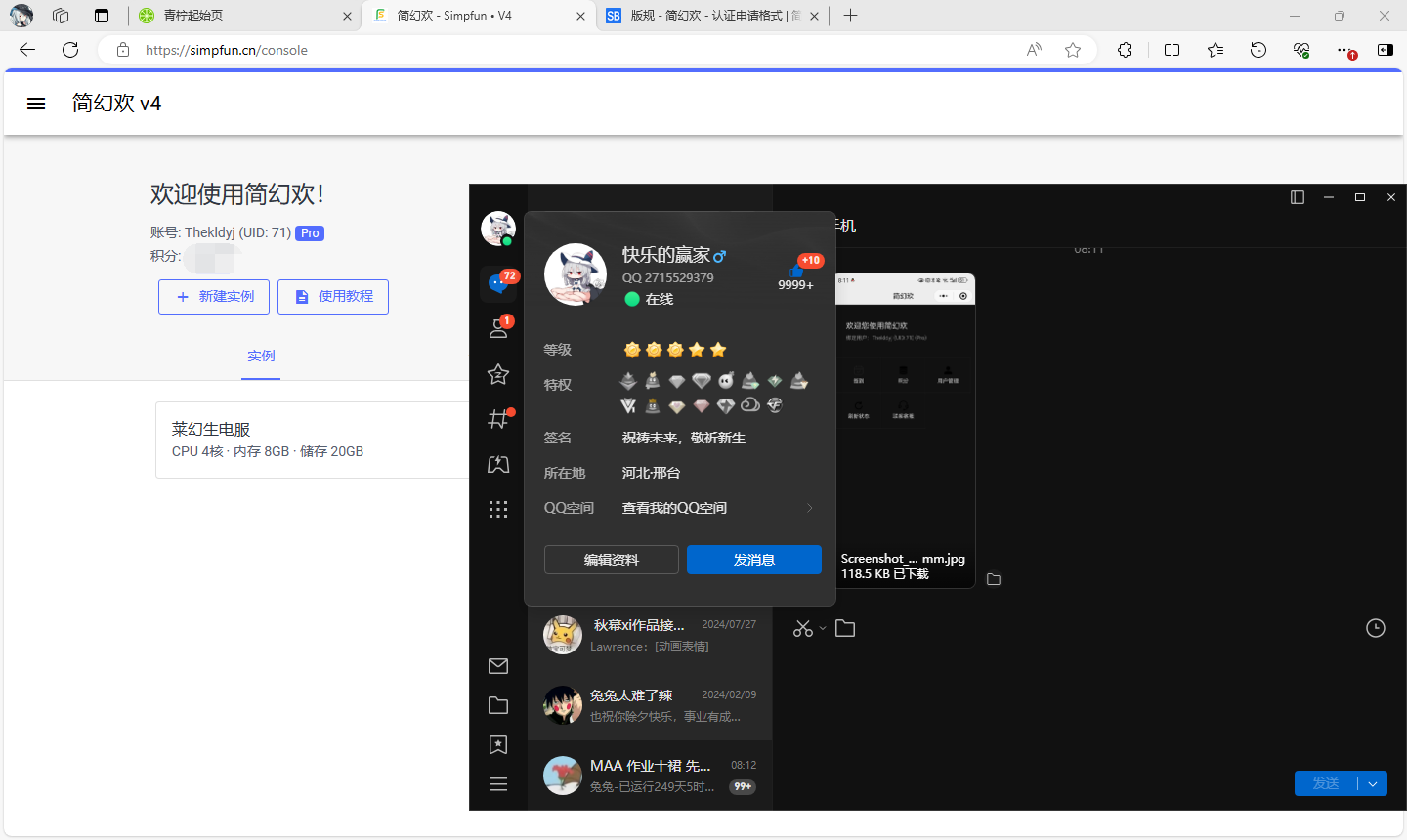1407x840 pixels.
Task: Click the 使用教程 button
Action: tap(333, 297)
